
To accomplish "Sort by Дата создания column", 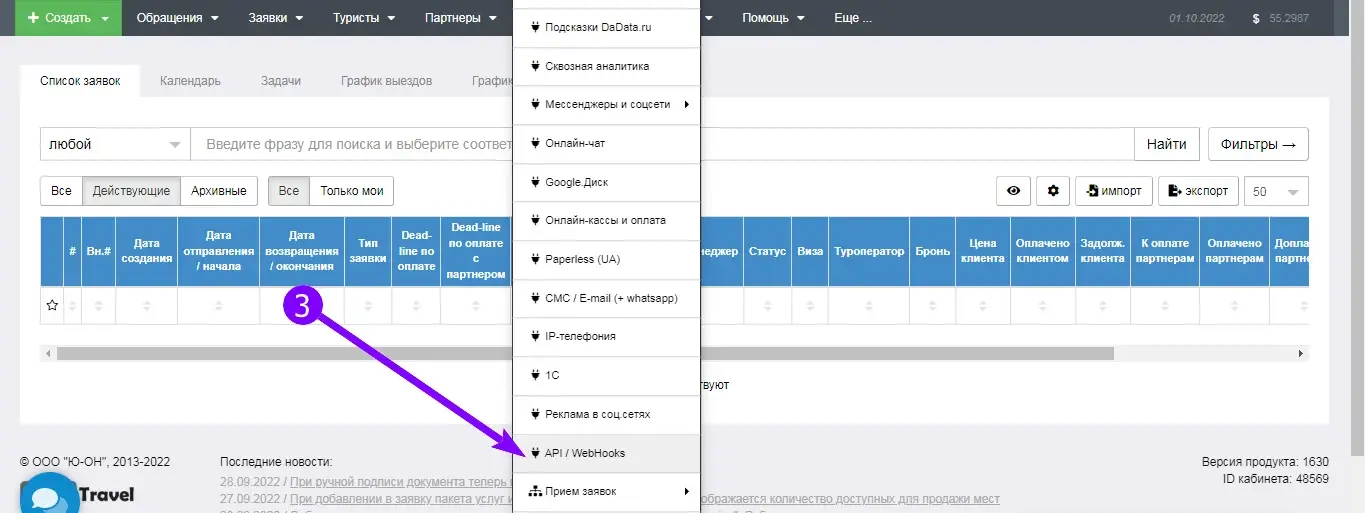I will (147, 251).
